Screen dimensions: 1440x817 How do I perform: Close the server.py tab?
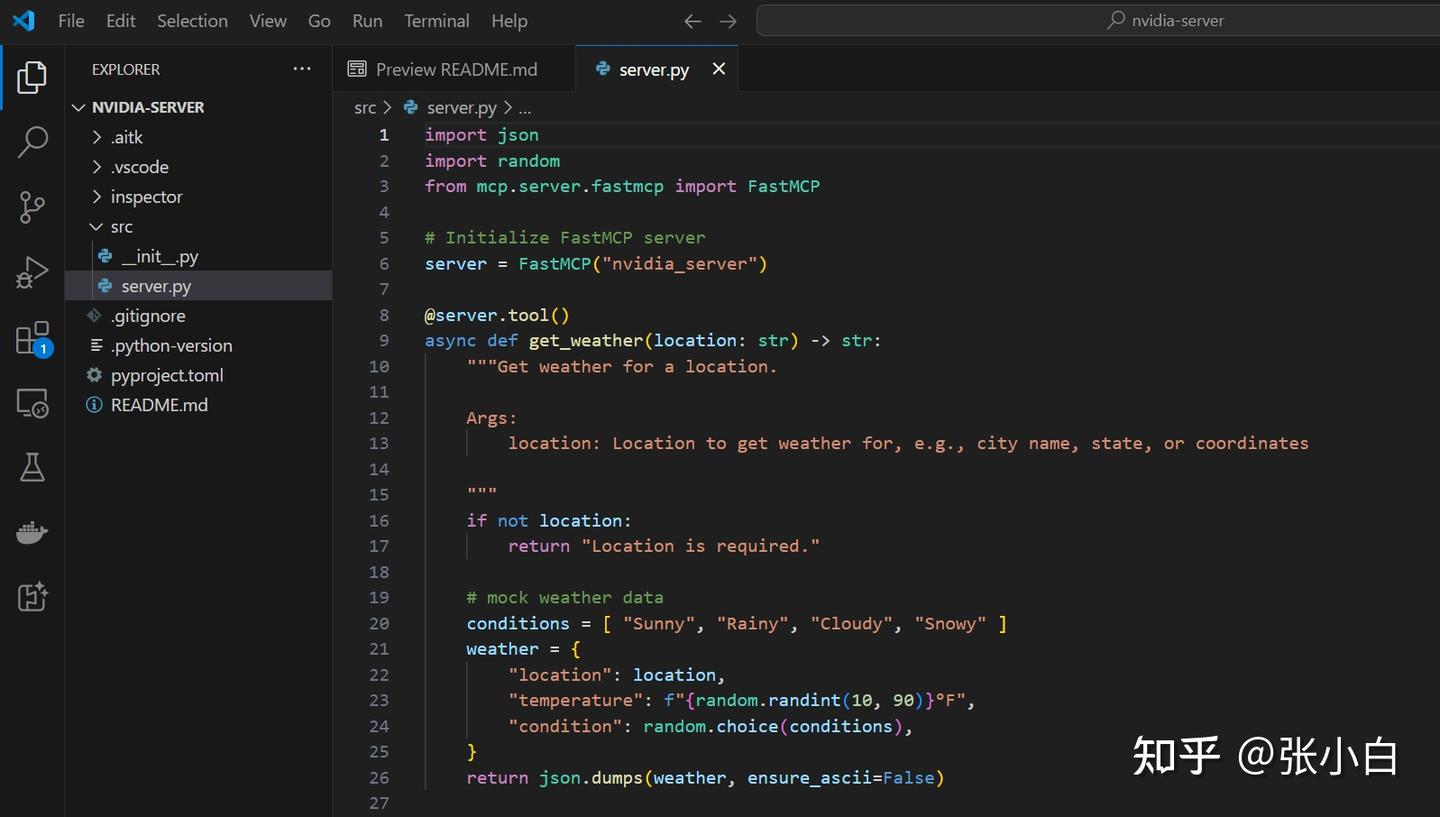coord(718,69)
